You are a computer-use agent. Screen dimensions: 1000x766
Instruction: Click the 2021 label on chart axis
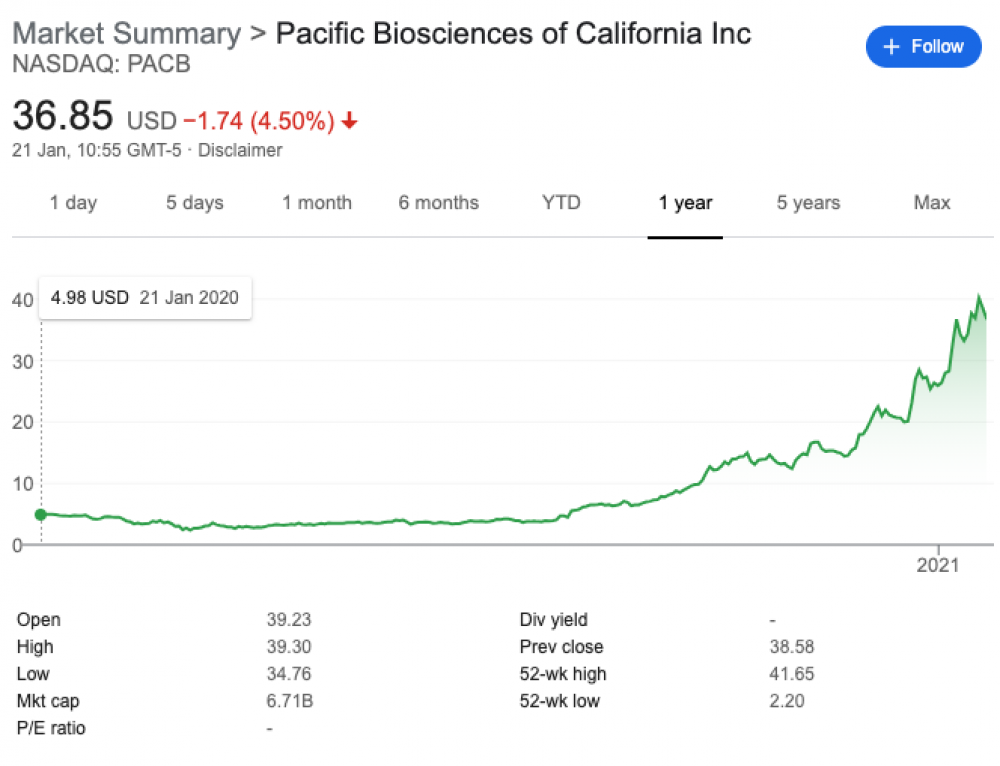click(x=939, y=565)
